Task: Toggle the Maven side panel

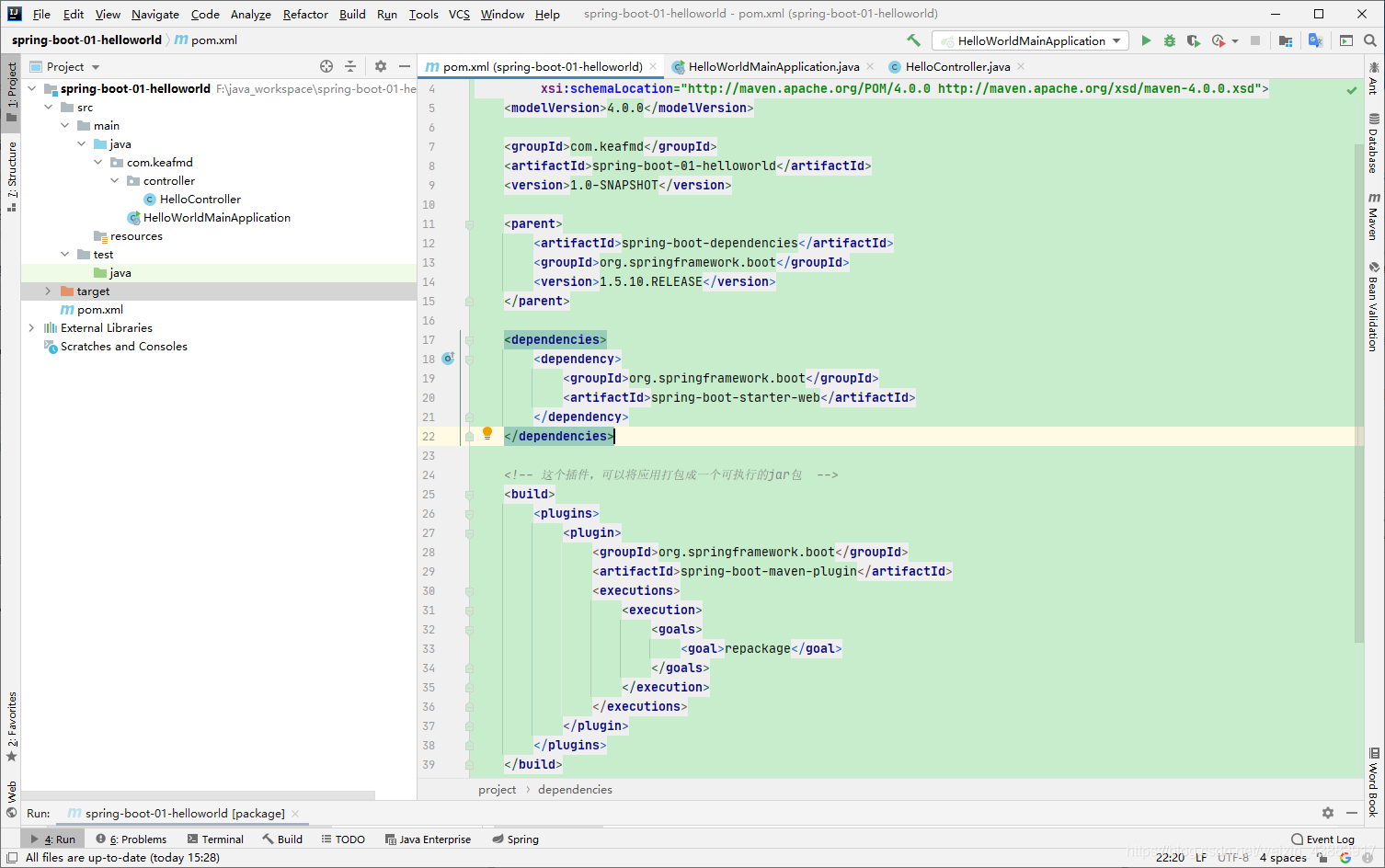Action: (1373, 217)
